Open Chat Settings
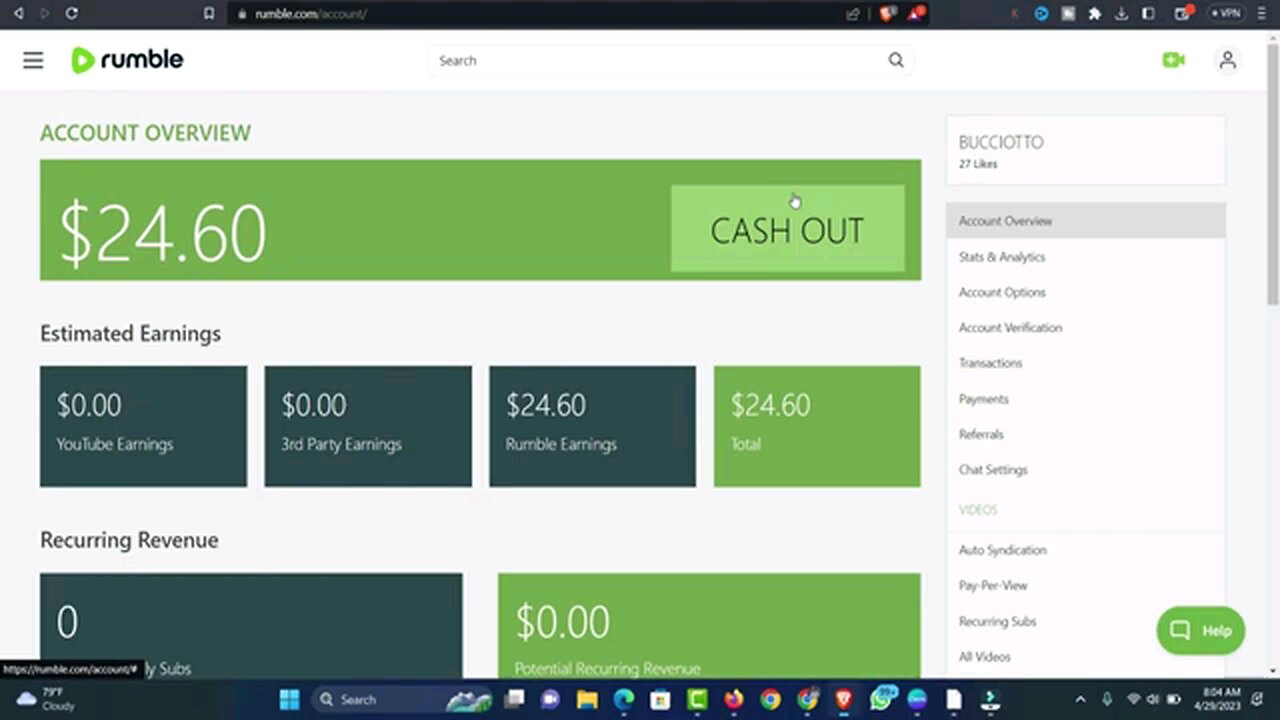This screenshot has width=1280, height=720. tap(992, 470)
